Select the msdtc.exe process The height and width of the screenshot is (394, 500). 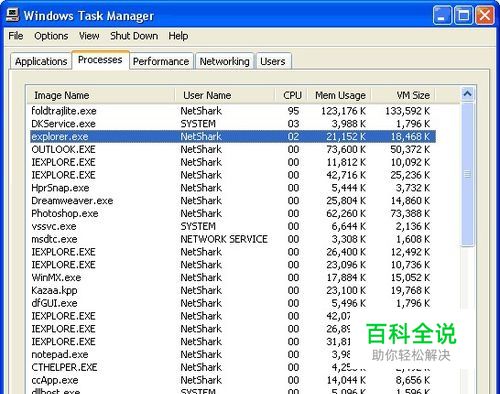[x=233, y=239]
